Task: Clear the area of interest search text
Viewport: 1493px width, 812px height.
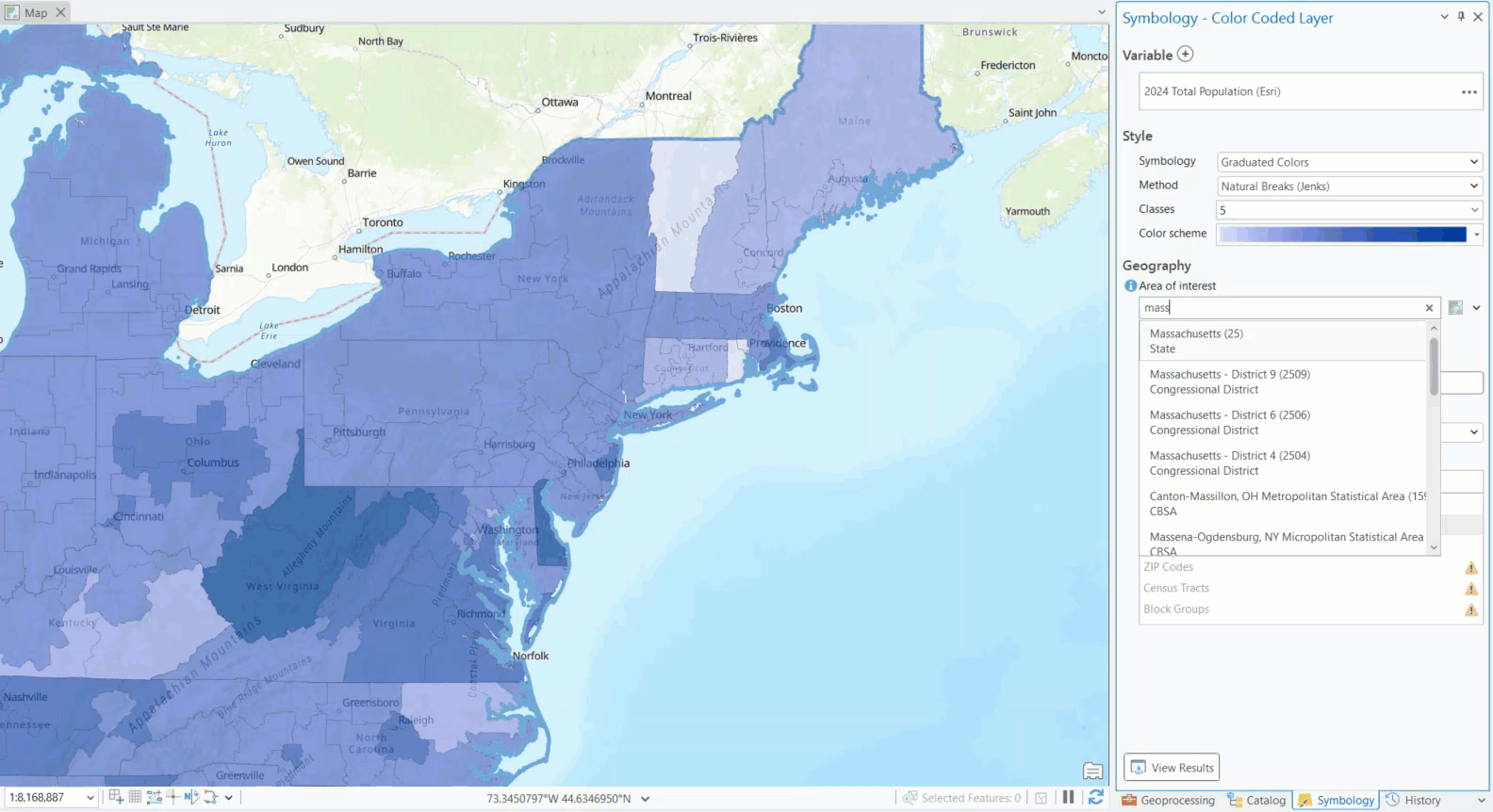Action: (x=1429, y=308)
